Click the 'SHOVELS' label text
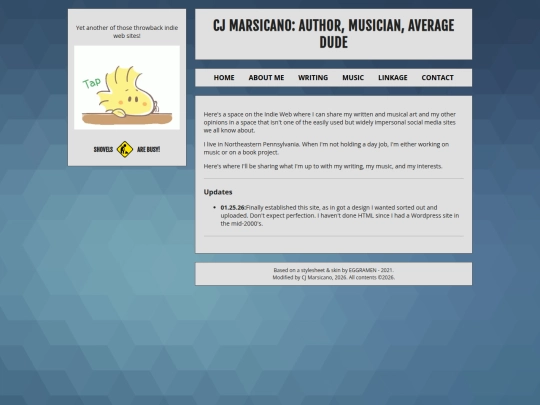 pyautogui.click(x=103, y=149)
